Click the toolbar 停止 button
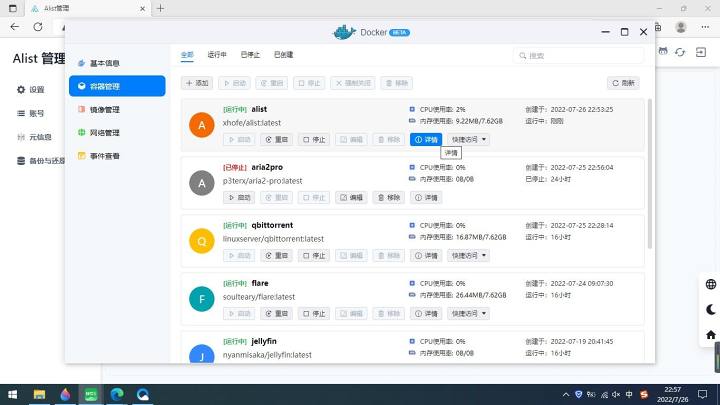 309,83
